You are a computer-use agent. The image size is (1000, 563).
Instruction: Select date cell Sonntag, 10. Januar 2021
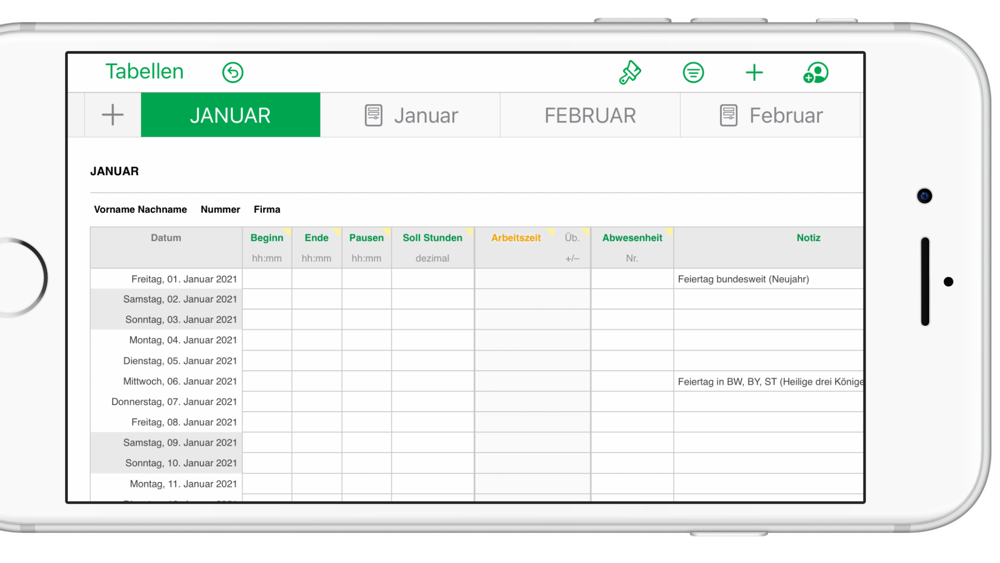point(166,463)
